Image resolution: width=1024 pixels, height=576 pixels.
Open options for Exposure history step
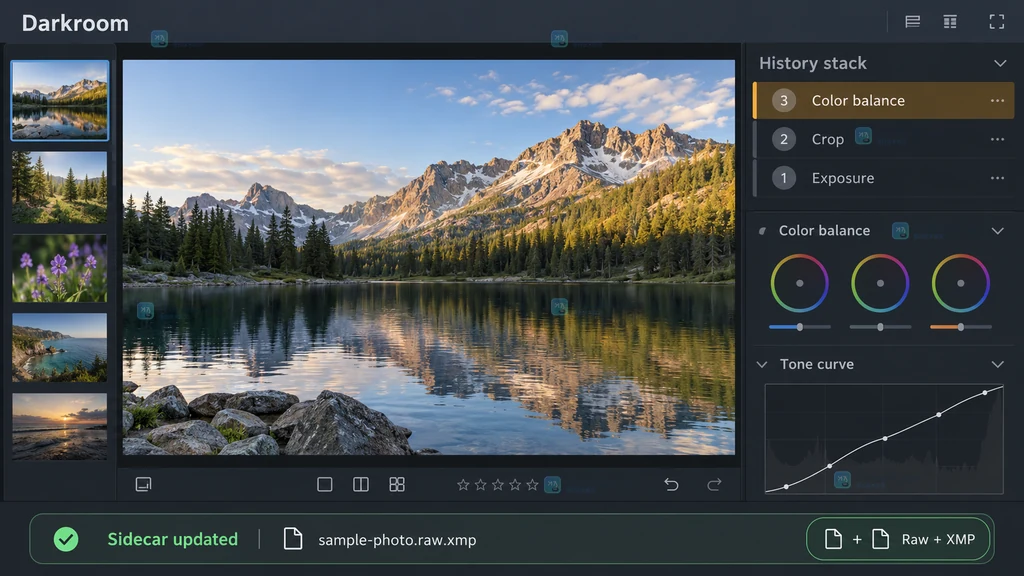[997, 178]
